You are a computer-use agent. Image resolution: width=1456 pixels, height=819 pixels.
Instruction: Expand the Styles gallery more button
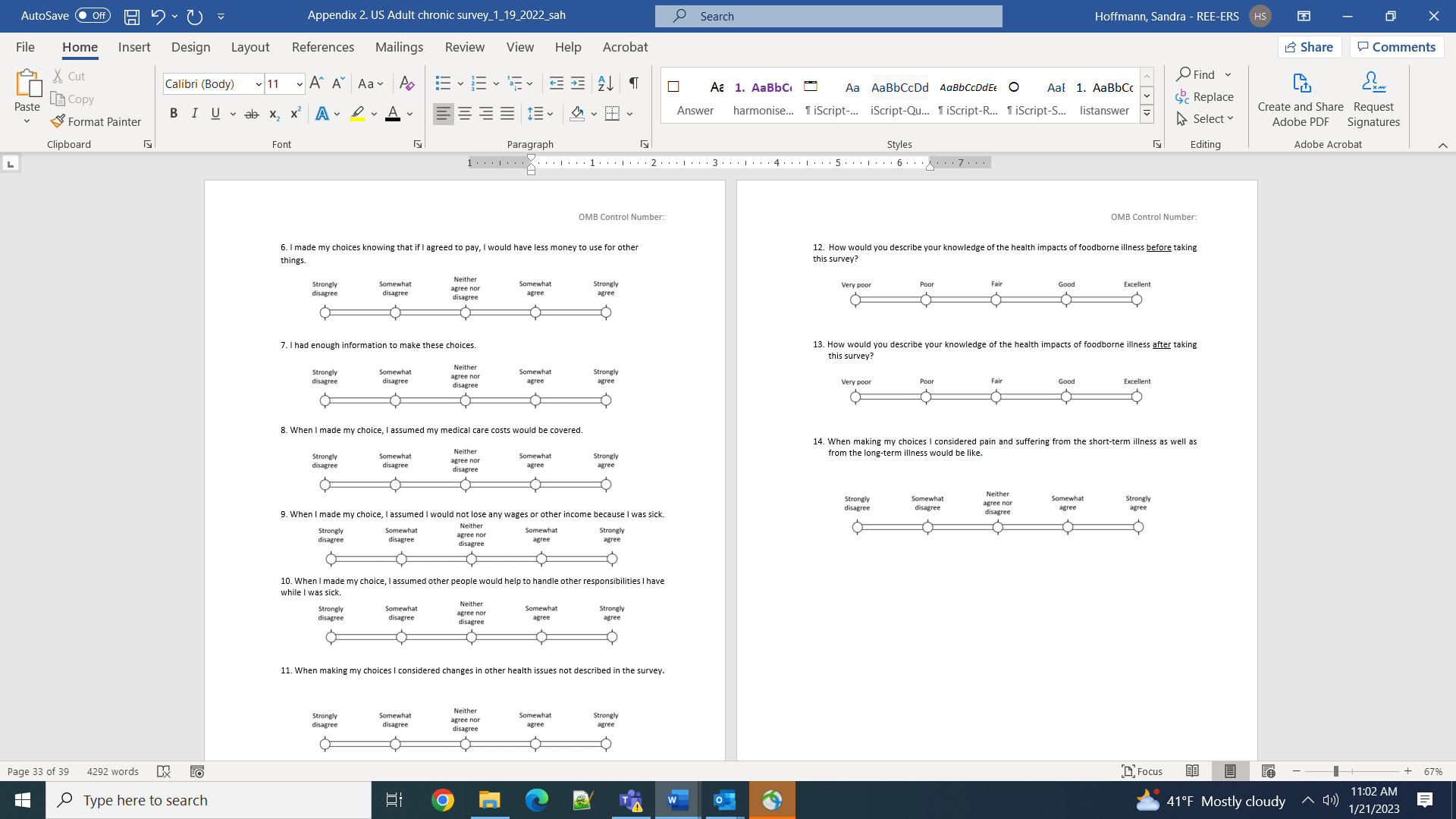click(x=1147, y=115)
